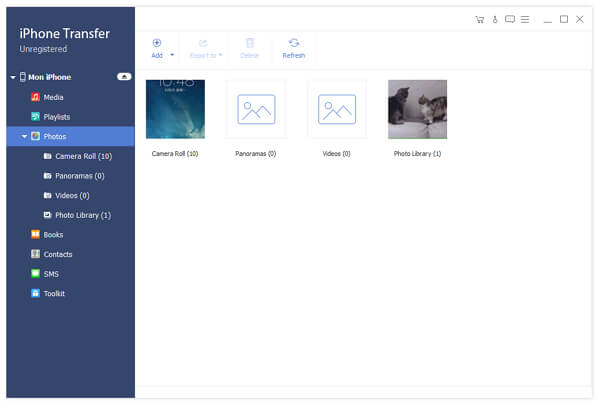Click the Contacts address book icon
The width and height of the screenshot is (600, 406).
point(35,254)
